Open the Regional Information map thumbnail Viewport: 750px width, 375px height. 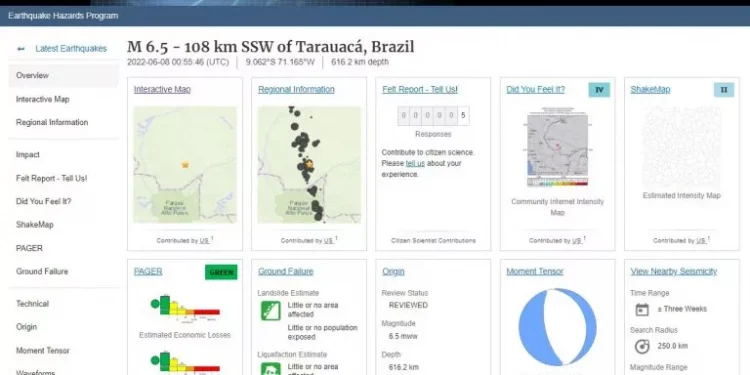[309, 165]
